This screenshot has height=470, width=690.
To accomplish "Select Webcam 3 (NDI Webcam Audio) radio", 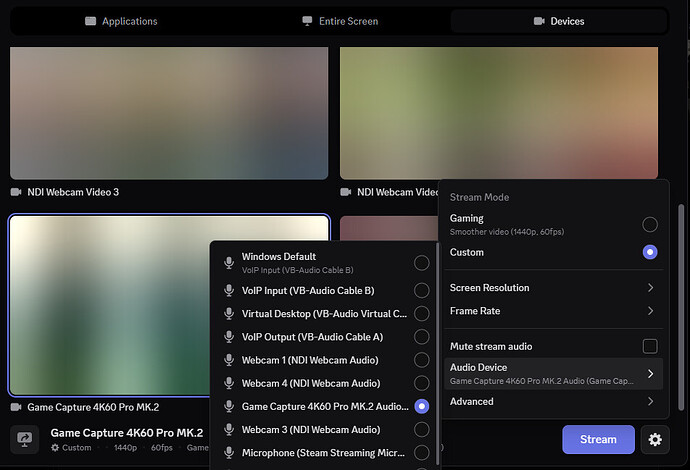I will click(421, 430).
